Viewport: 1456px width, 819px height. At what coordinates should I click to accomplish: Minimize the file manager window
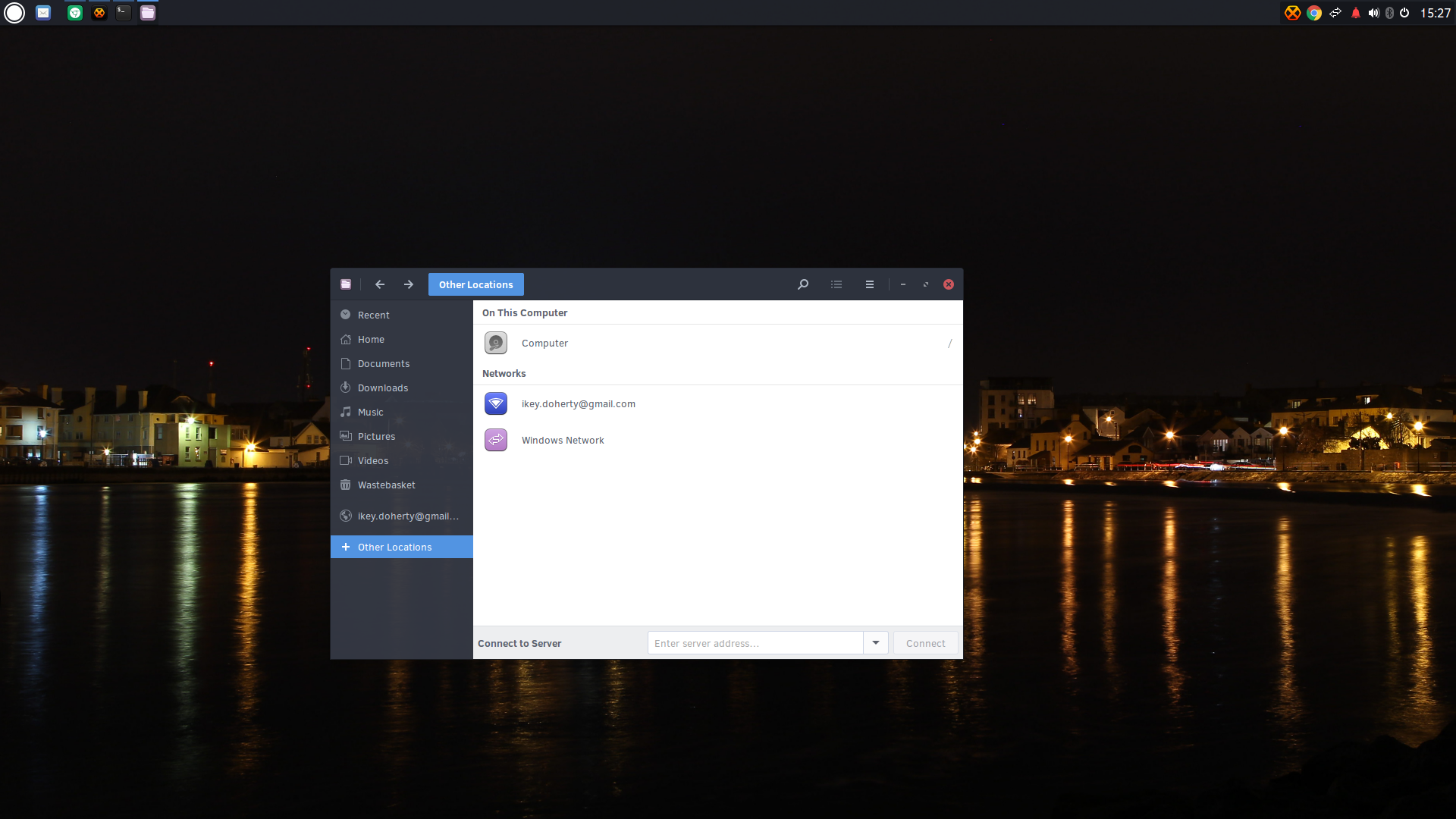coord(903,284)
